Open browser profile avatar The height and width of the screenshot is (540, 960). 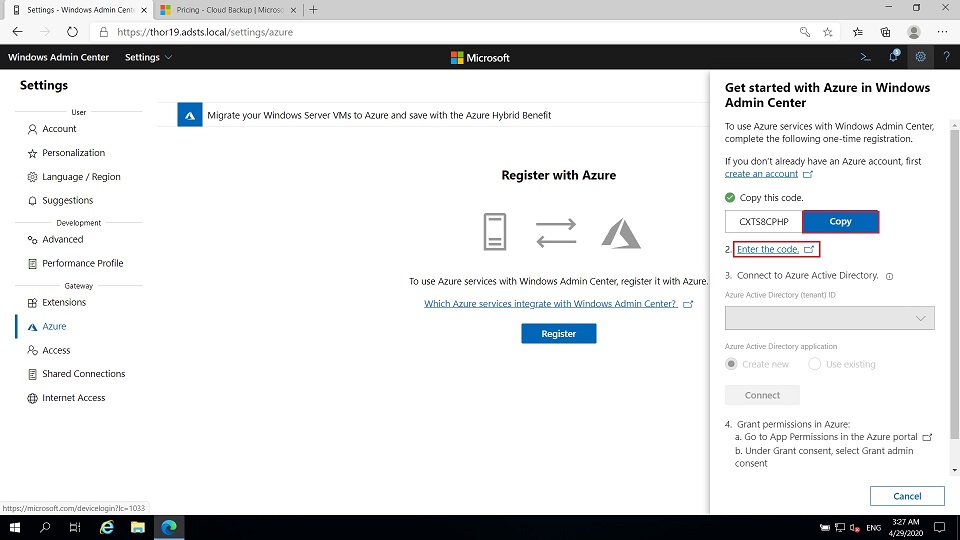(914, 32)
